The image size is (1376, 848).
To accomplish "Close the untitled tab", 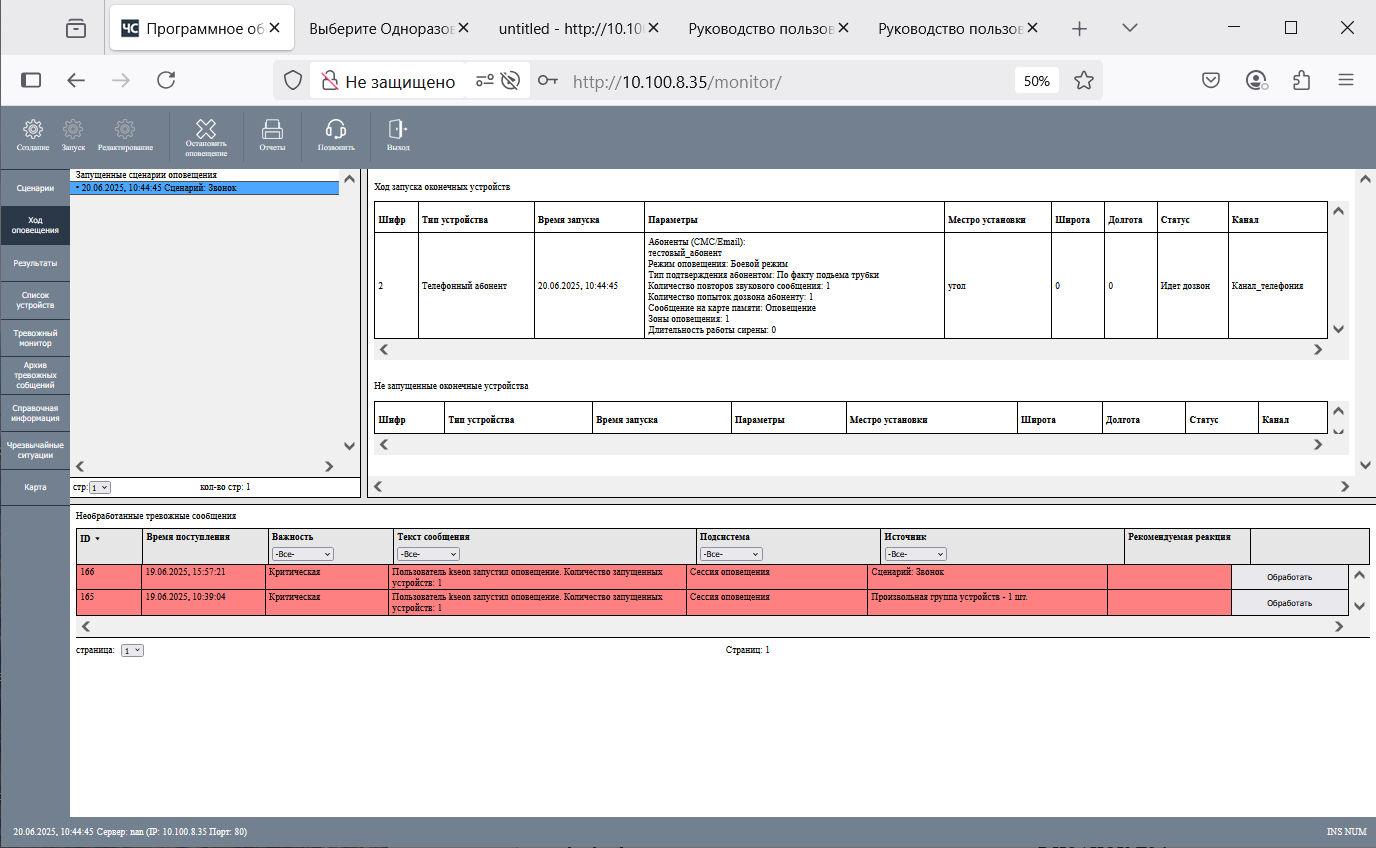I will [x=654, y=28].
